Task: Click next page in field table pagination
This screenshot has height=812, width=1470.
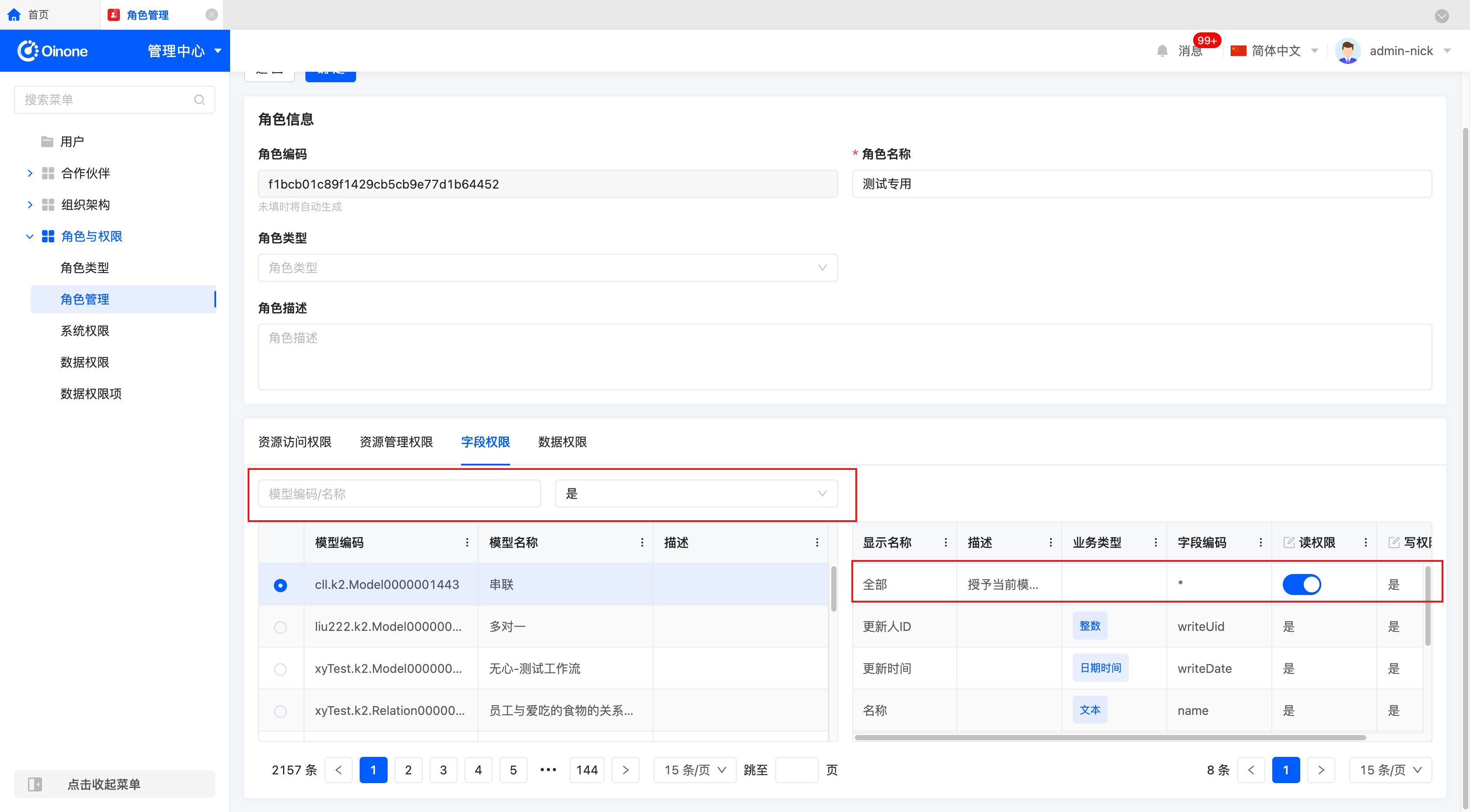Action: tap(1320, 770)
